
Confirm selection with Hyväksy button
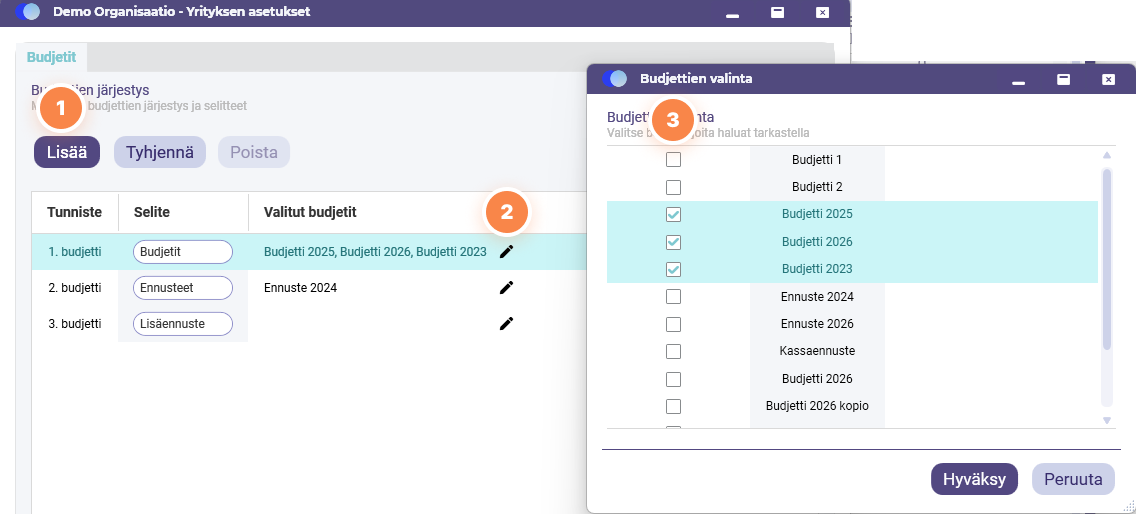tap(974, 479)
